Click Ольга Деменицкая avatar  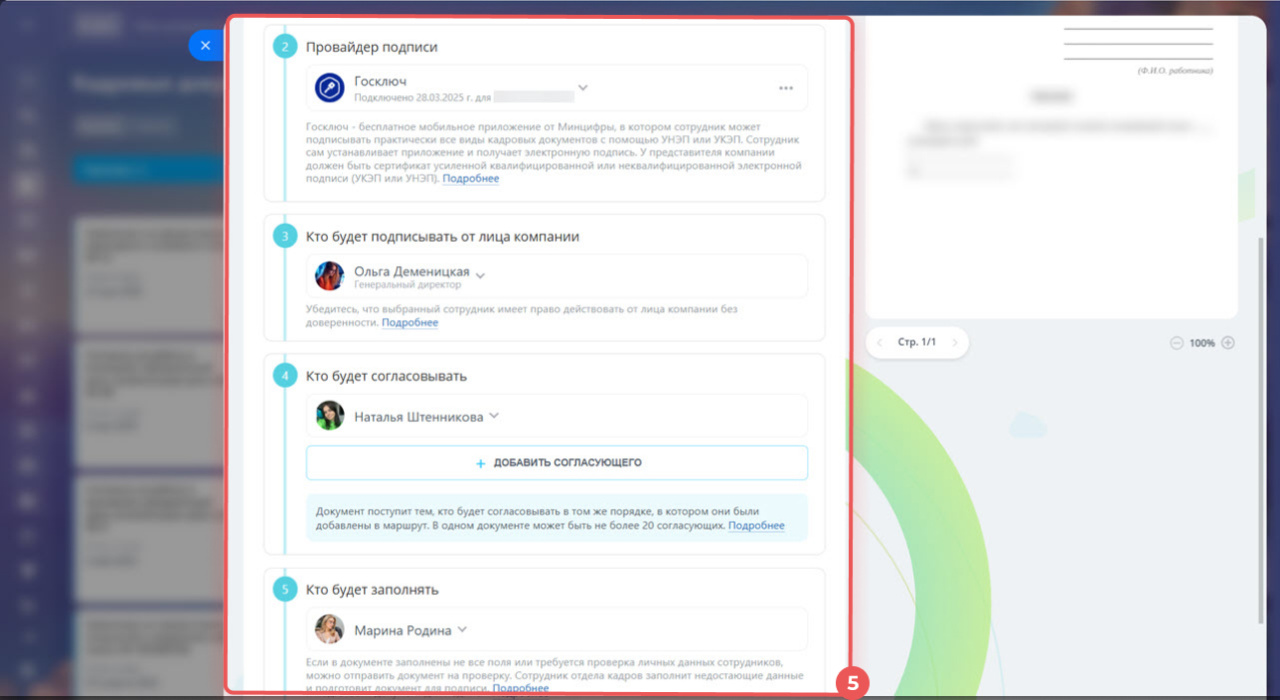[329, 276]
